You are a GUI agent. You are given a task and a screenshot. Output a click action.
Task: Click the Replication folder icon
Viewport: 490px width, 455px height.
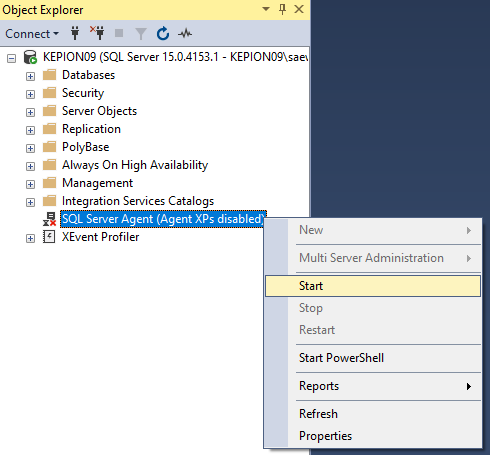pyautogui.click(x=50, y=129)
